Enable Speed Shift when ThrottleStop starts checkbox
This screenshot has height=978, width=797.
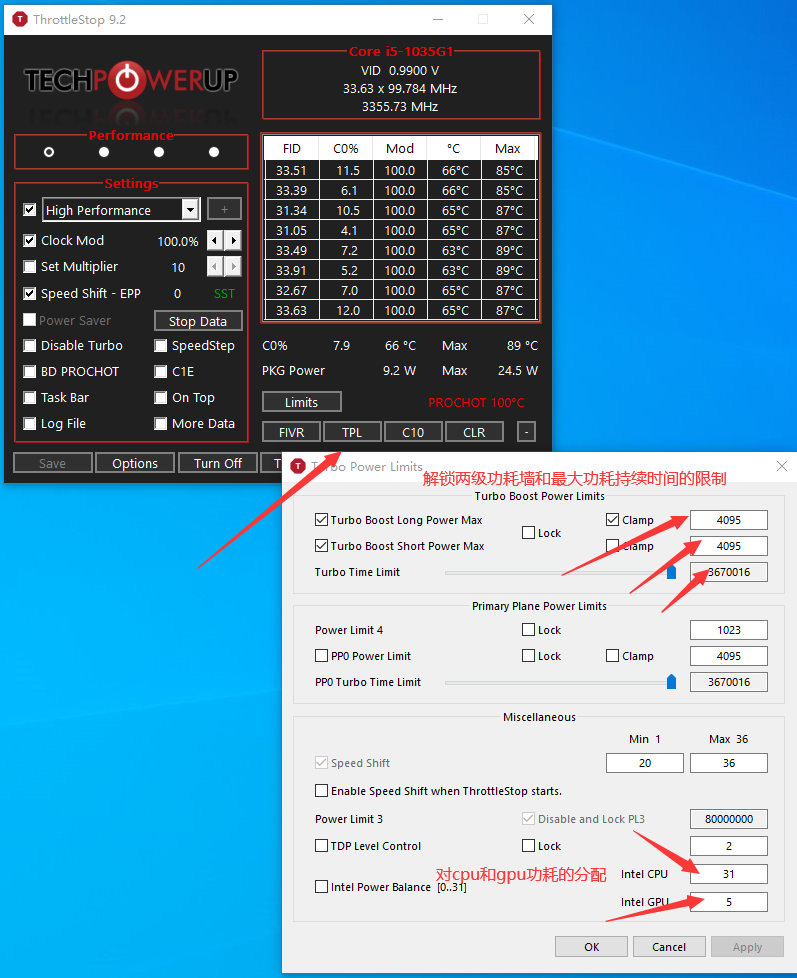point(321,791)
